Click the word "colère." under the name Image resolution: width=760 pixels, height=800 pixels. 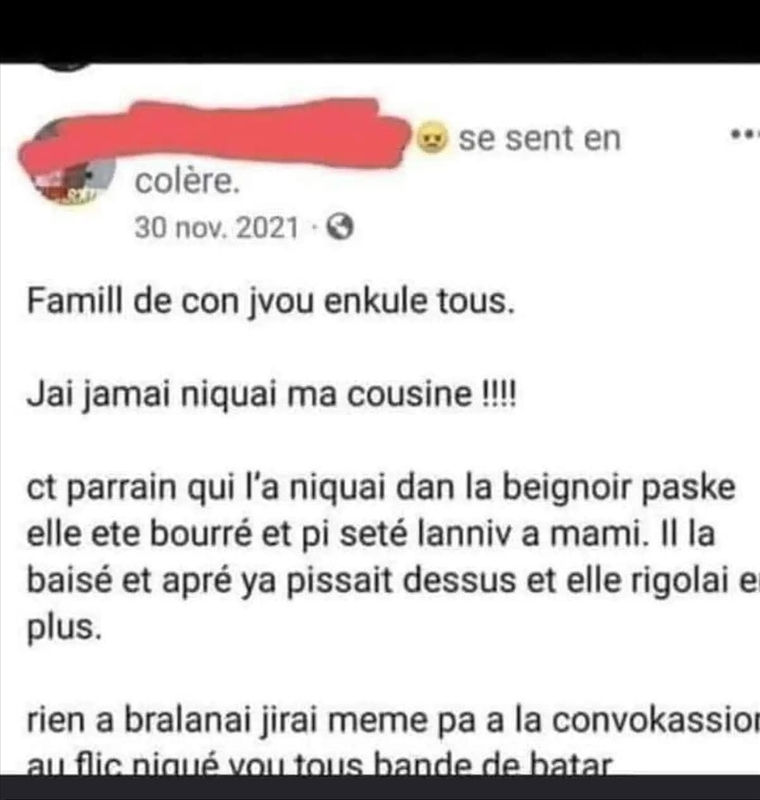(x=187, y=182)
